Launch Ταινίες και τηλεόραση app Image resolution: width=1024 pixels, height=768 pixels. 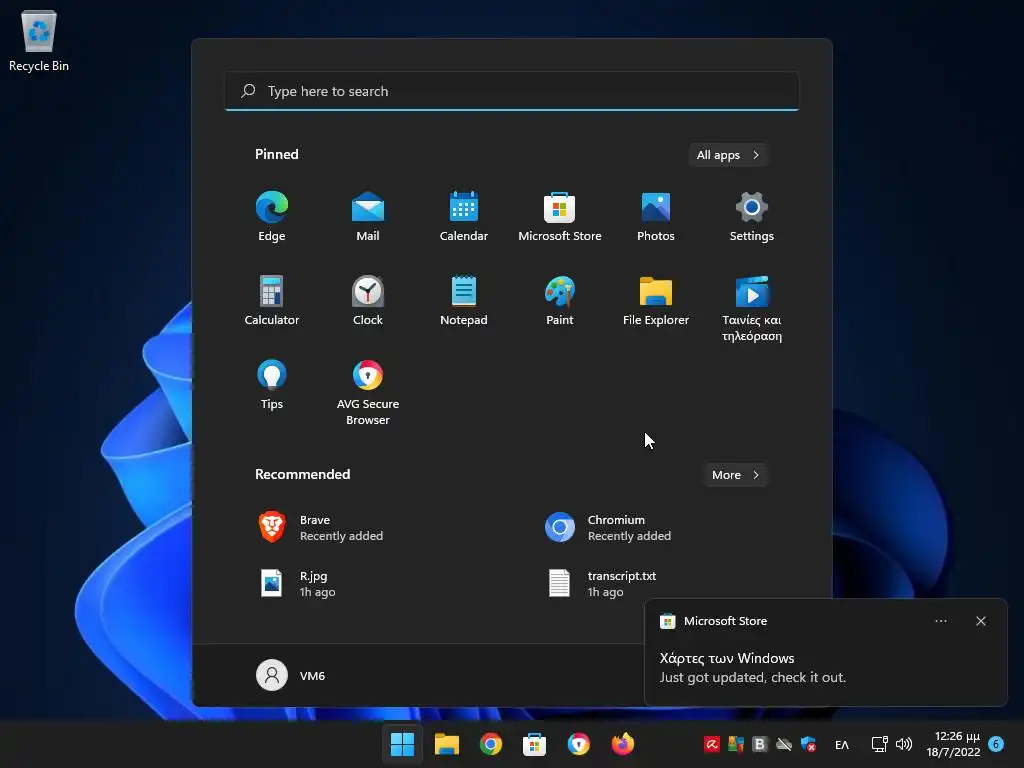pos(752,308)
